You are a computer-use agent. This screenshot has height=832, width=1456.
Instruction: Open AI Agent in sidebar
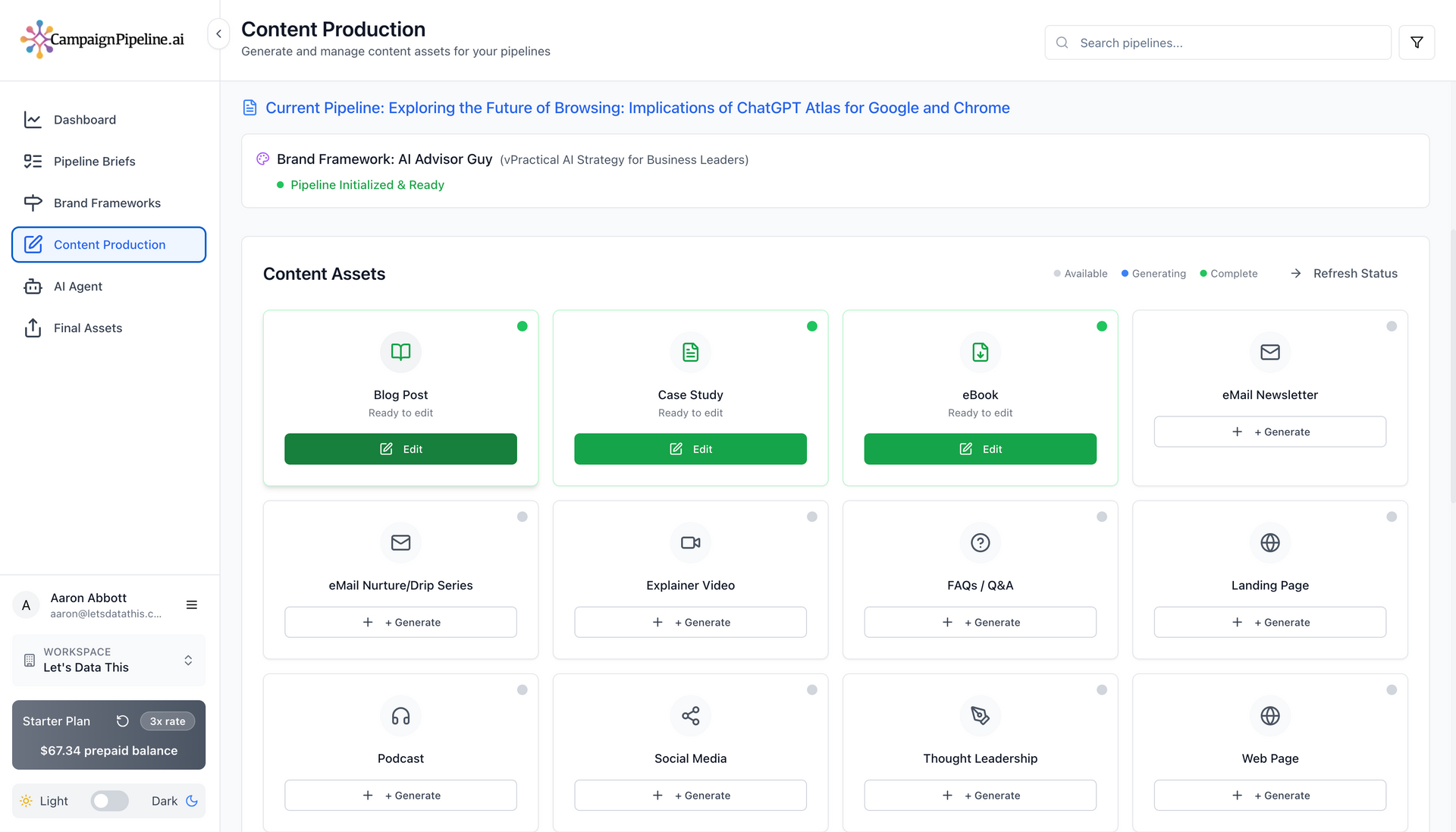pos(77,286)
